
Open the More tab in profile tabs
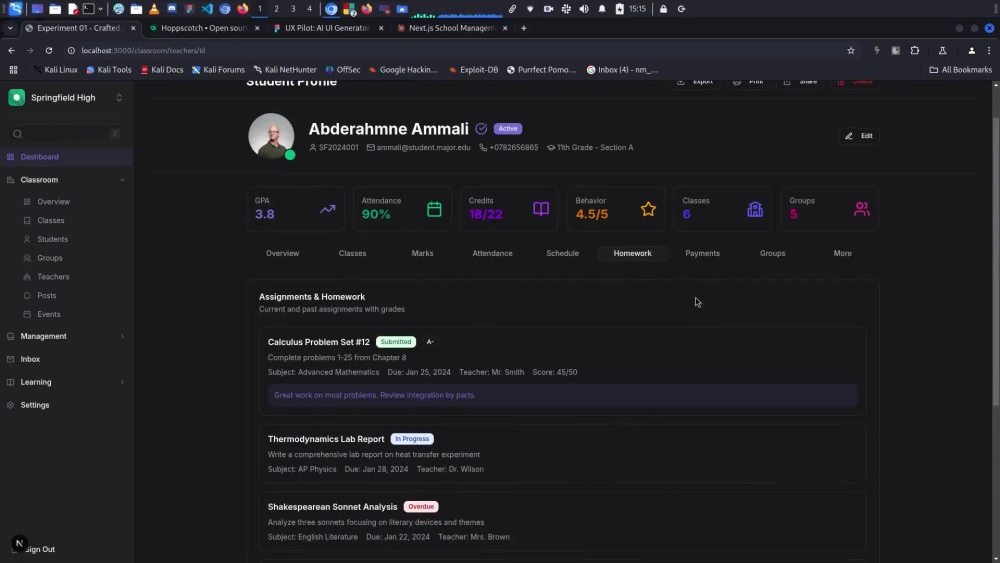pos(842,253)
